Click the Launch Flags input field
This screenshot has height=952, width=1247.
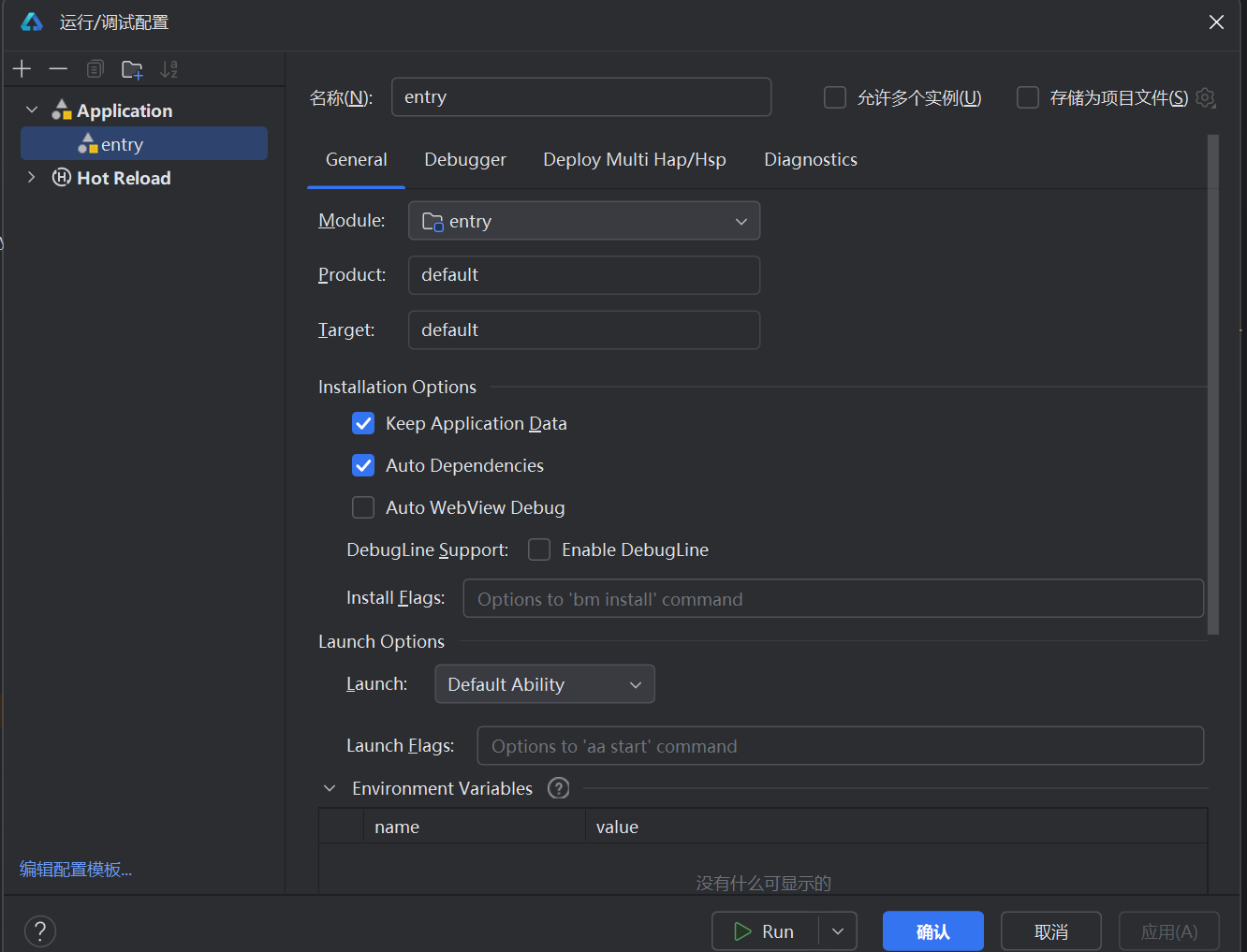(x=841, y=746)
